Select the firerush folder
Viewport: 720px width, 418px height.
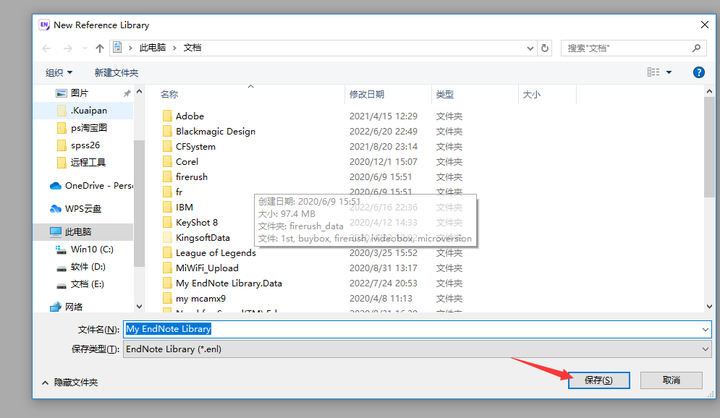[191, 177]
